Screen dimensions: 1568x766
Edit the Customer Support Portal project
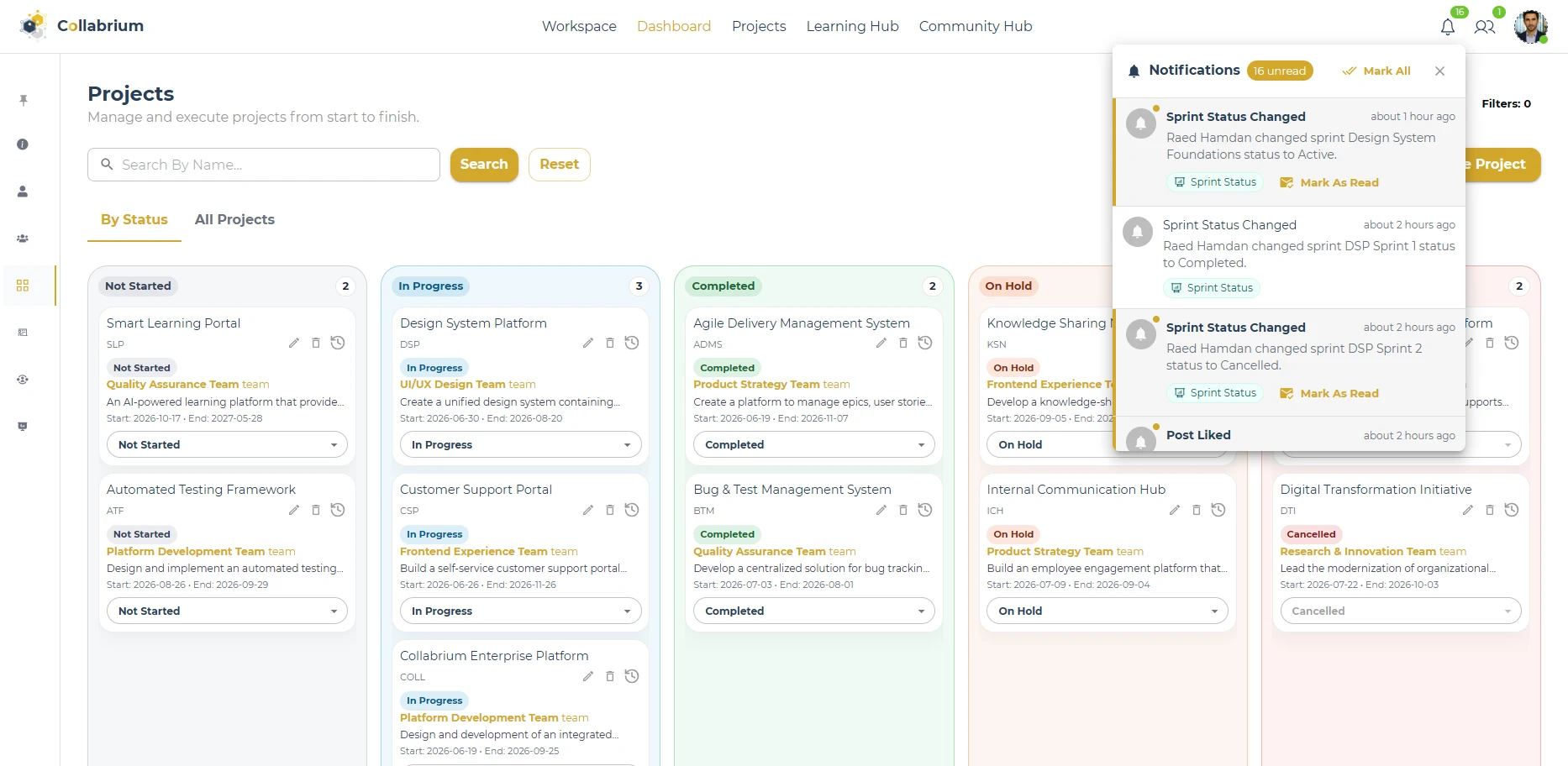coord(588,510)
